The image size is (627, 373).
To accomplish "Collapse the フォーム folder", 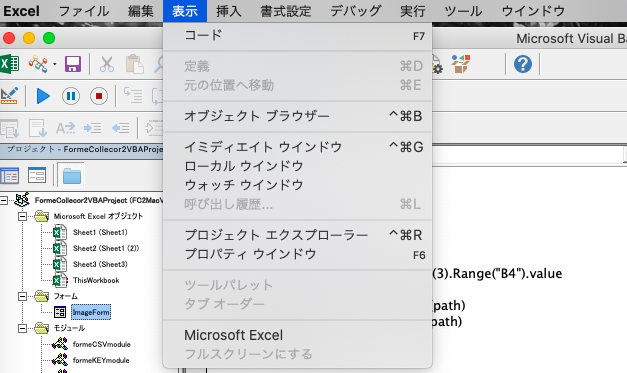I will click(23, 296).
